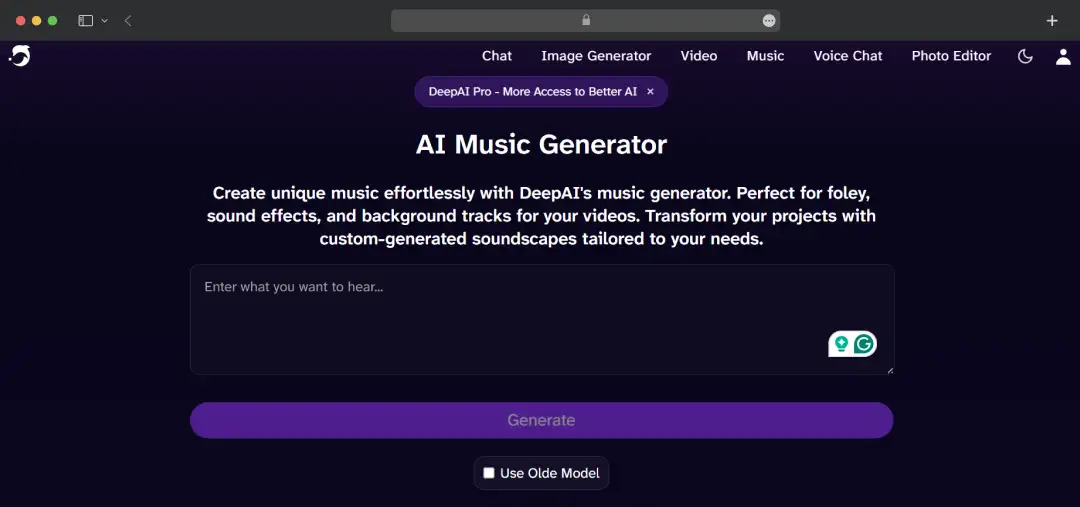Open the DeepAI Pro promotion link
Viewport: 1080px width, 507px height.
pos(532,92)
